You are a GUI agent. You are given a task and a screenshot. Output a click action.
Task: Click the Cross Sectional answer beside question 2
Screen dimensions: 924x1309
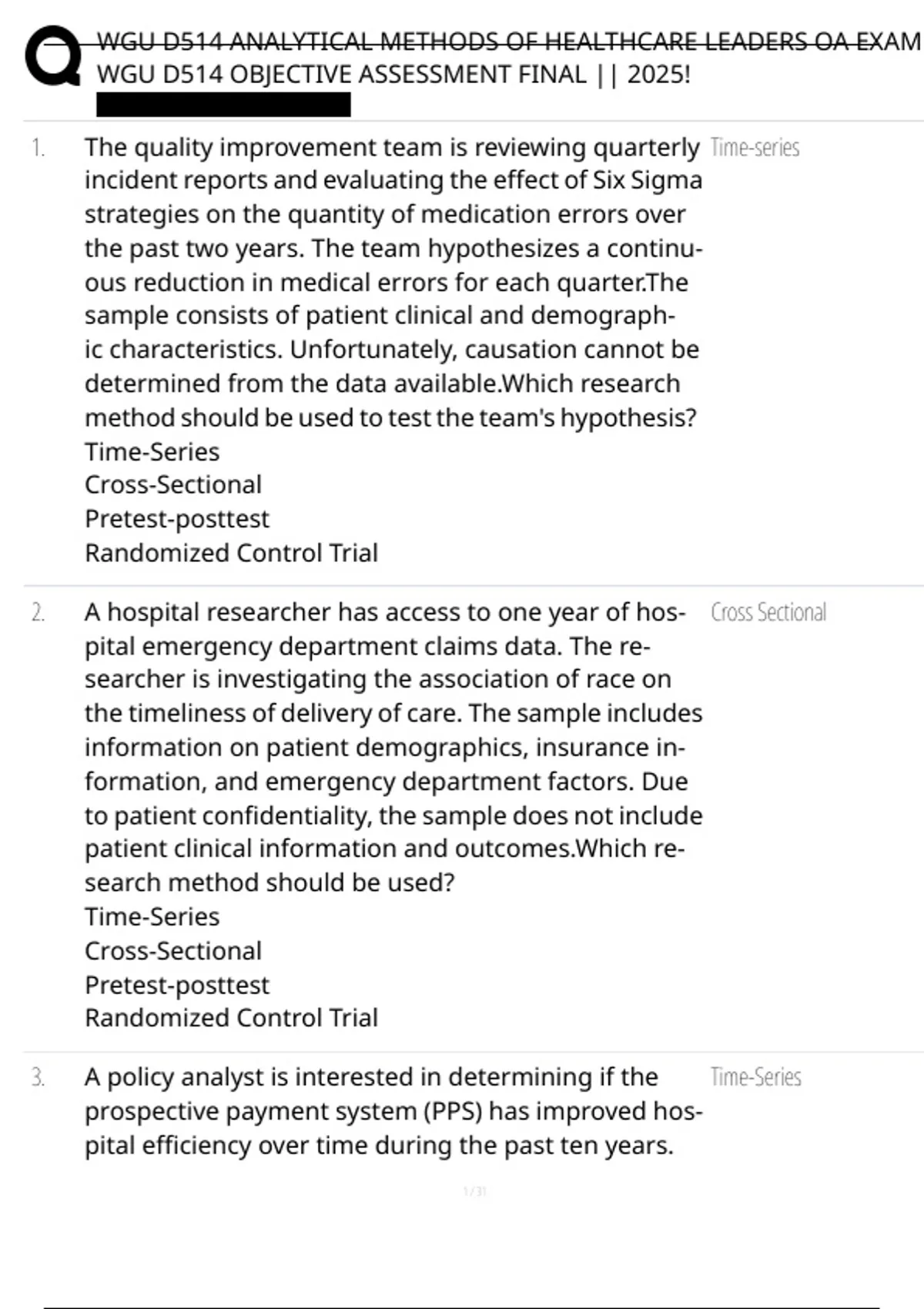[x=768, y=612]
